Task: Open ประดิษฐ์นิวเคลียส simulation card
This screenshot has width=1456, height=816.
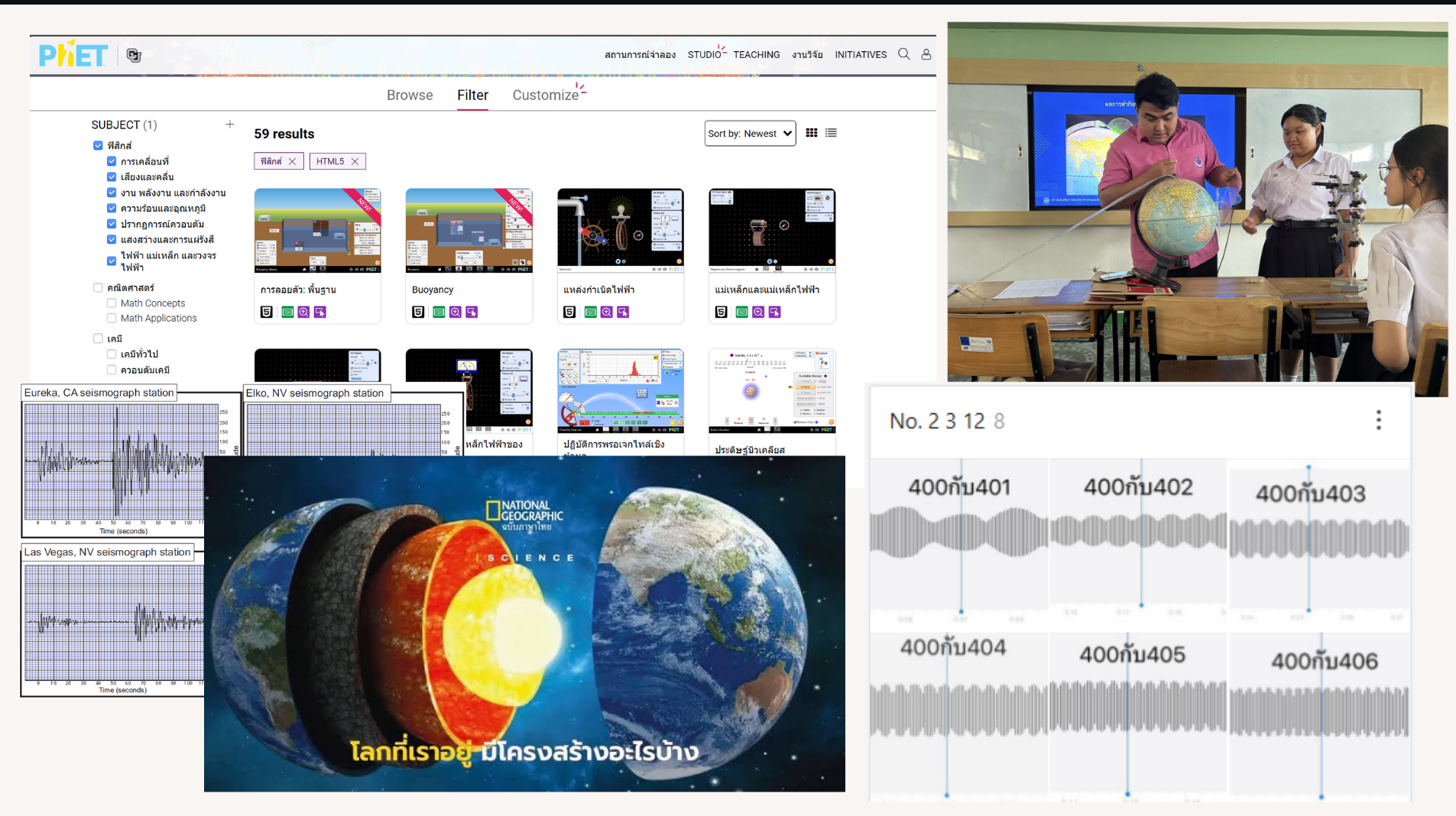Action: tap(772, 403)
